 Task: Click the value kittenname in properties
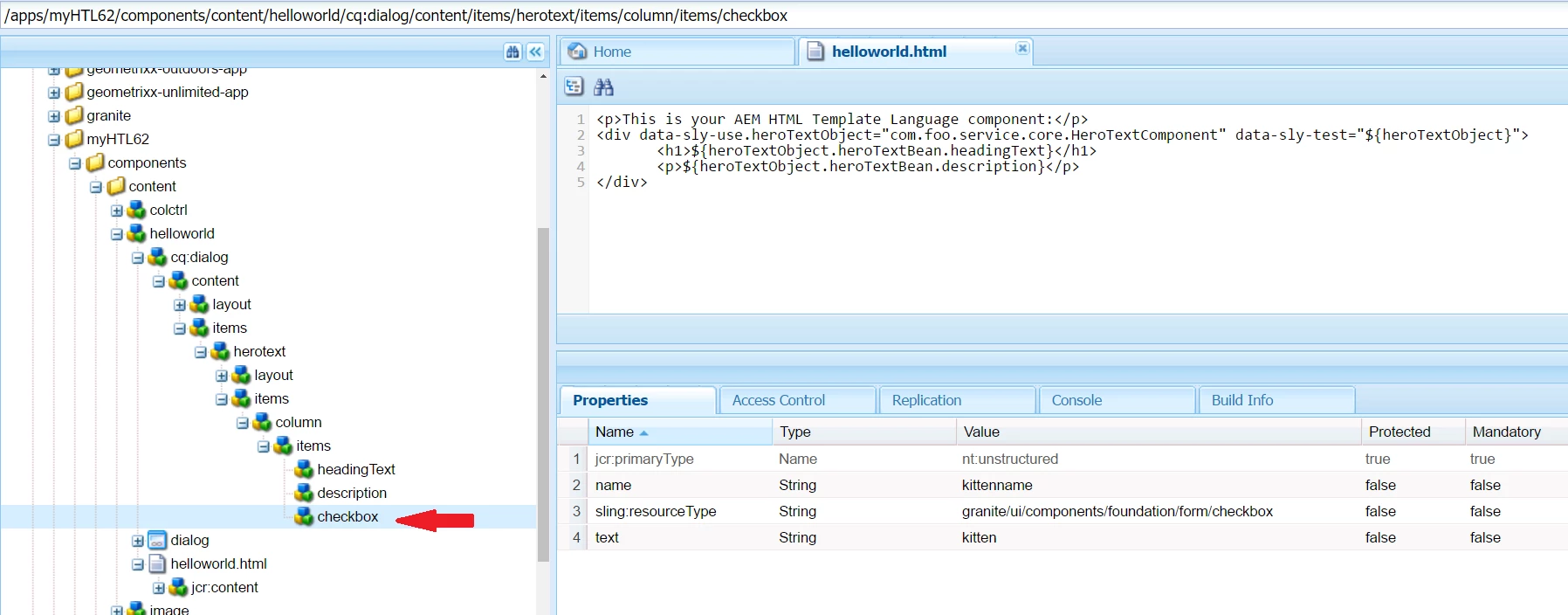click(x=997, y=485)
